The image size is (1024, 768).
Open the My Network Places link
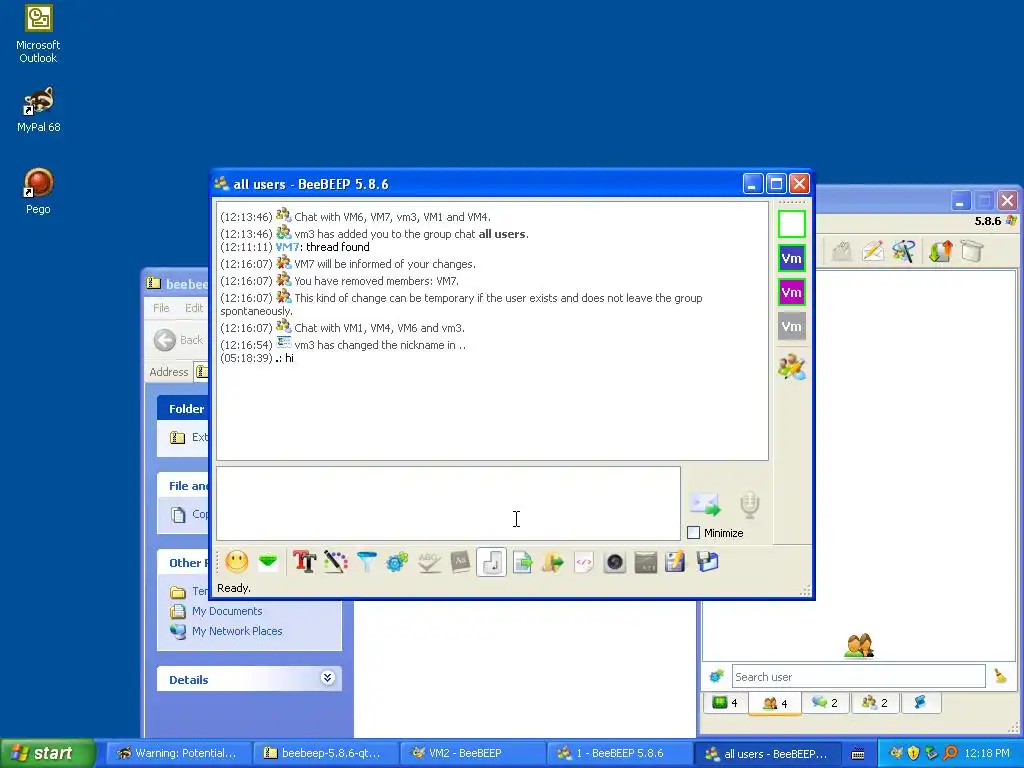[237, 632]
